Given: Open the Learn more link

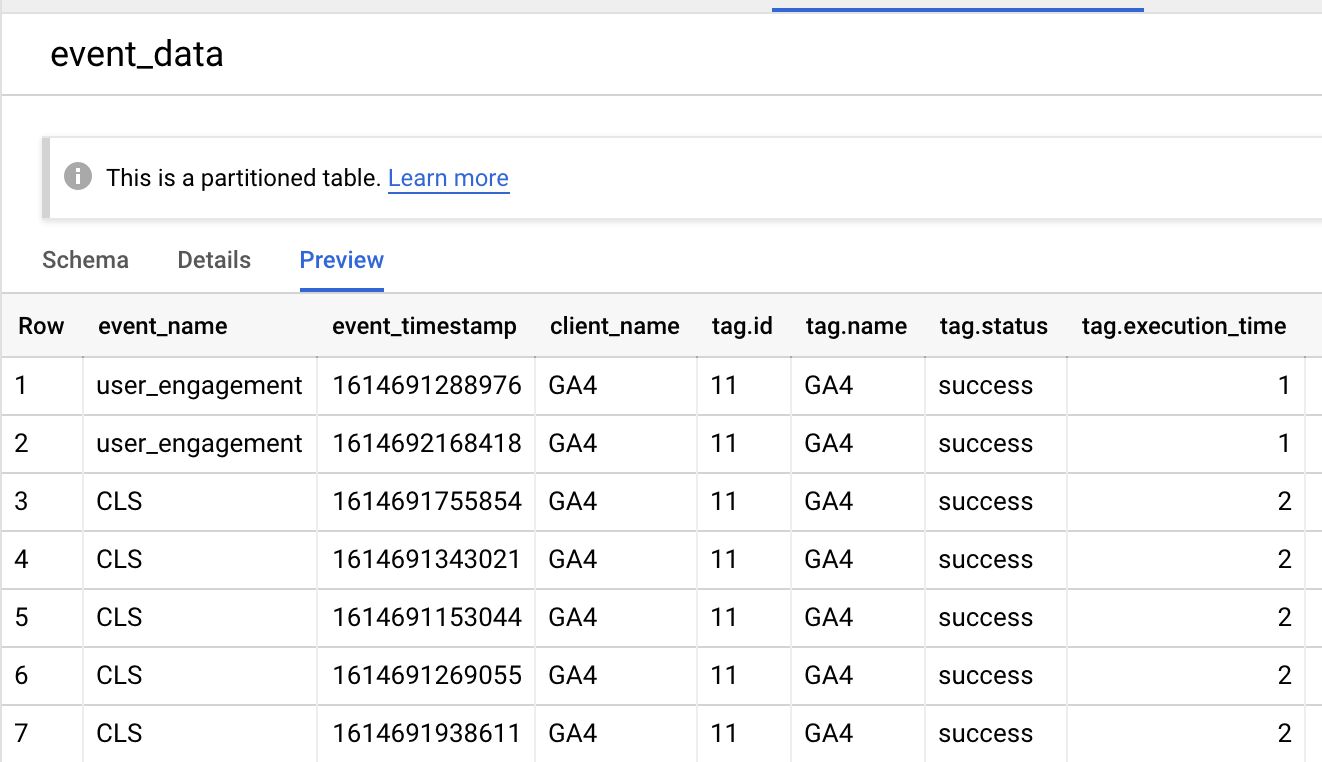Looking at the screenshot, I should coord(448,178).
